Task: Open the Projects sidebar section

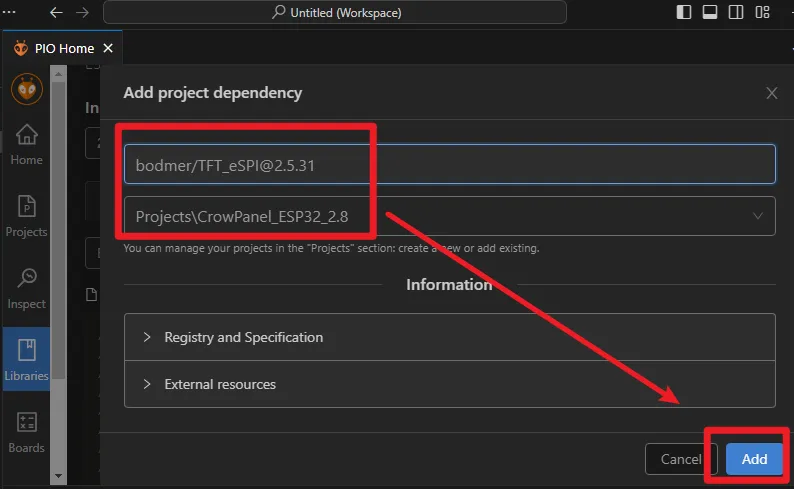Action: tap(26, 216)
